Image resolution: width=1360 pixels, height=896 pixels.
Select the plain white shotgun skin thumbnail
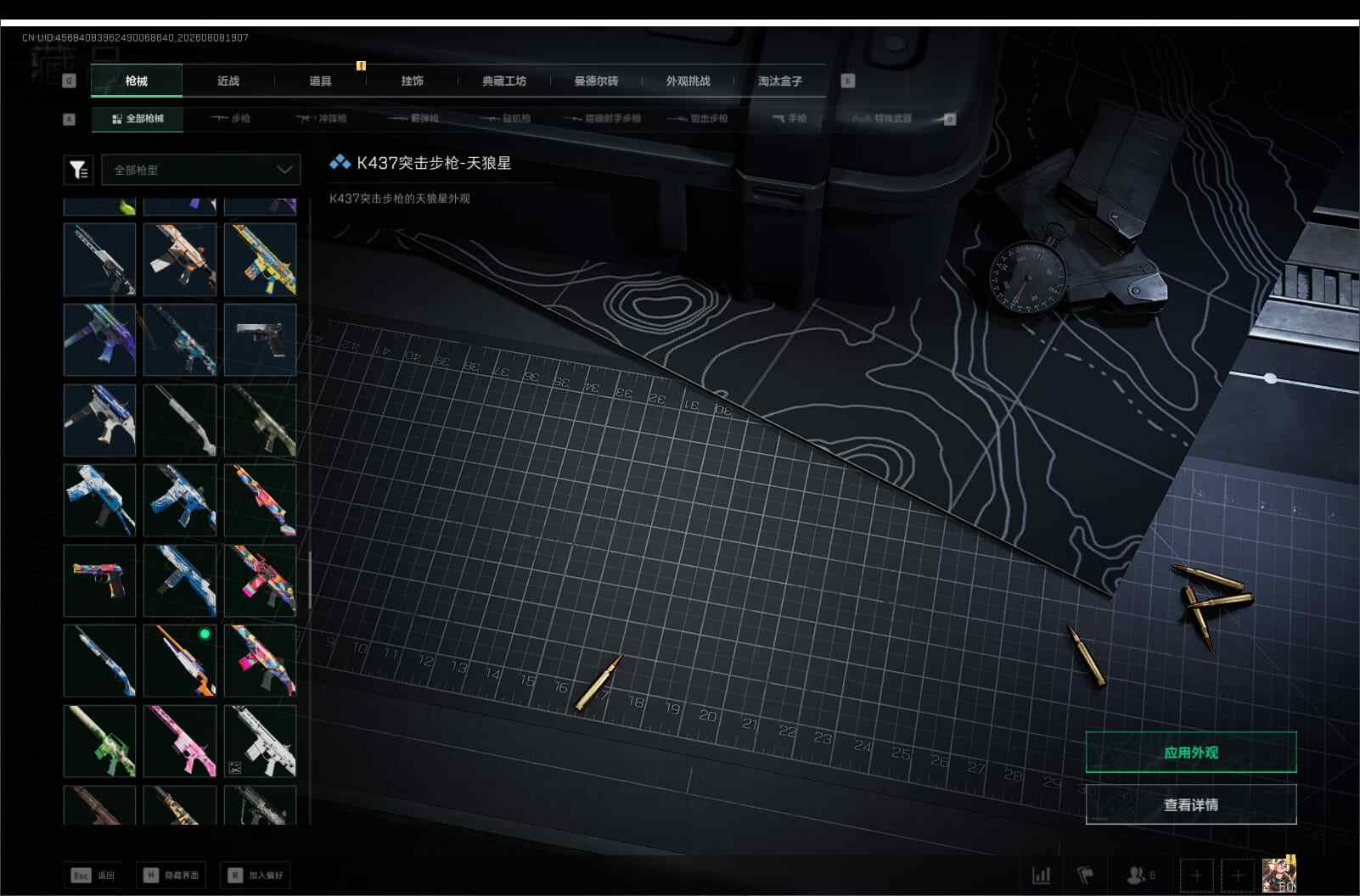(180, 420)
